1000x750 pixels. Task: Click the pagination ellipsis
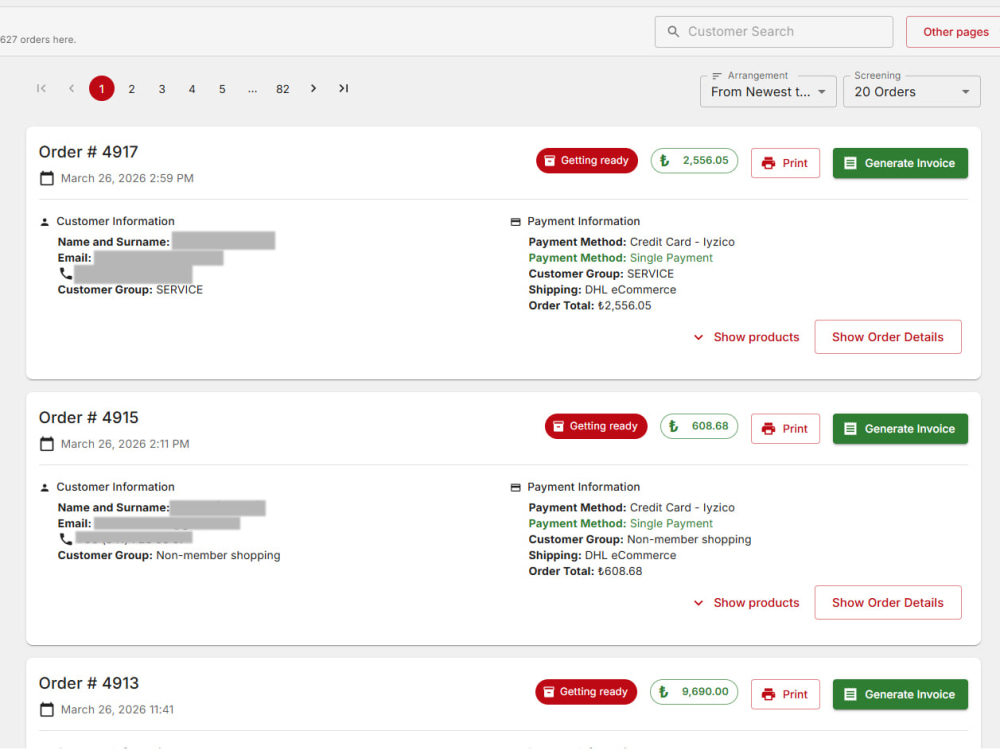[253, 89]
